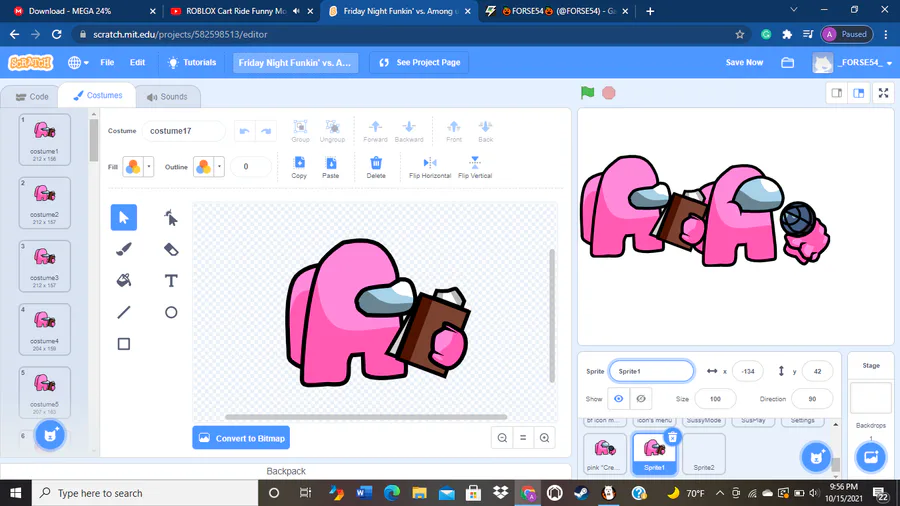Open the File menu
Screen dimensions: 900x506
point(107,63)
